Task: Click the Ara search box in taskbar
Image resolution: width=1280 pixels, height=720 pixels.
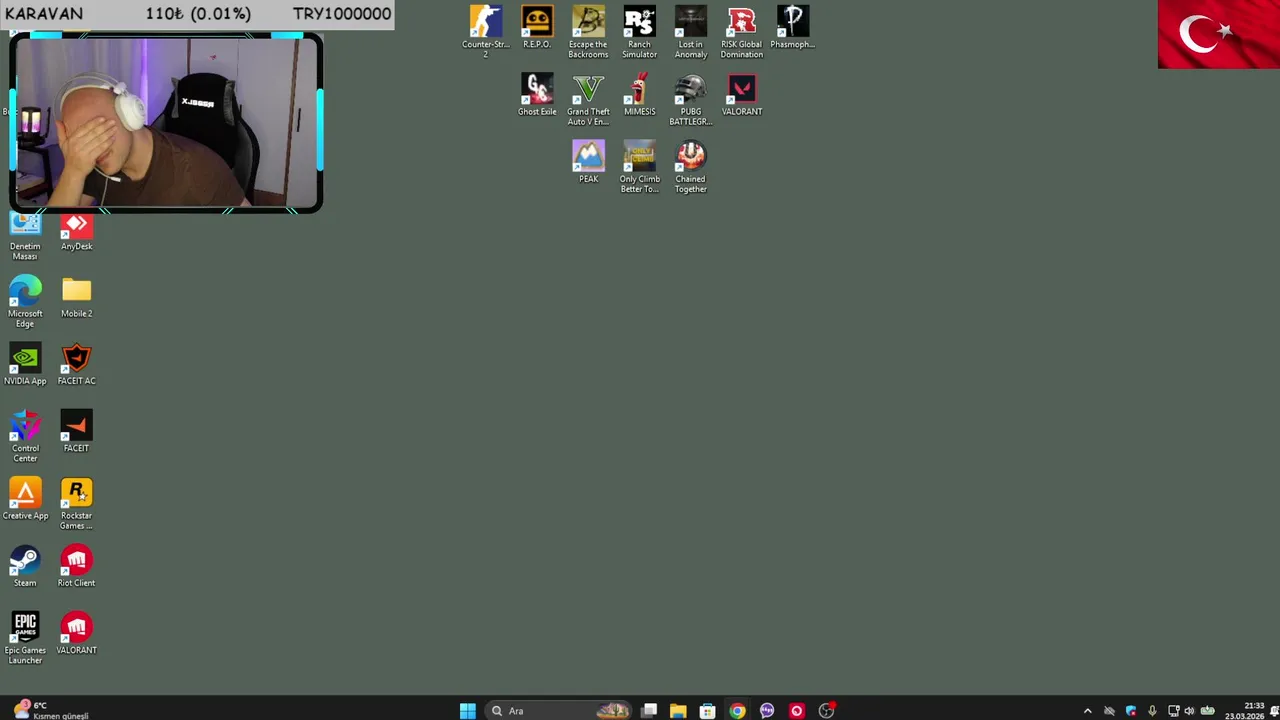Action: click(x=557, y=711)
